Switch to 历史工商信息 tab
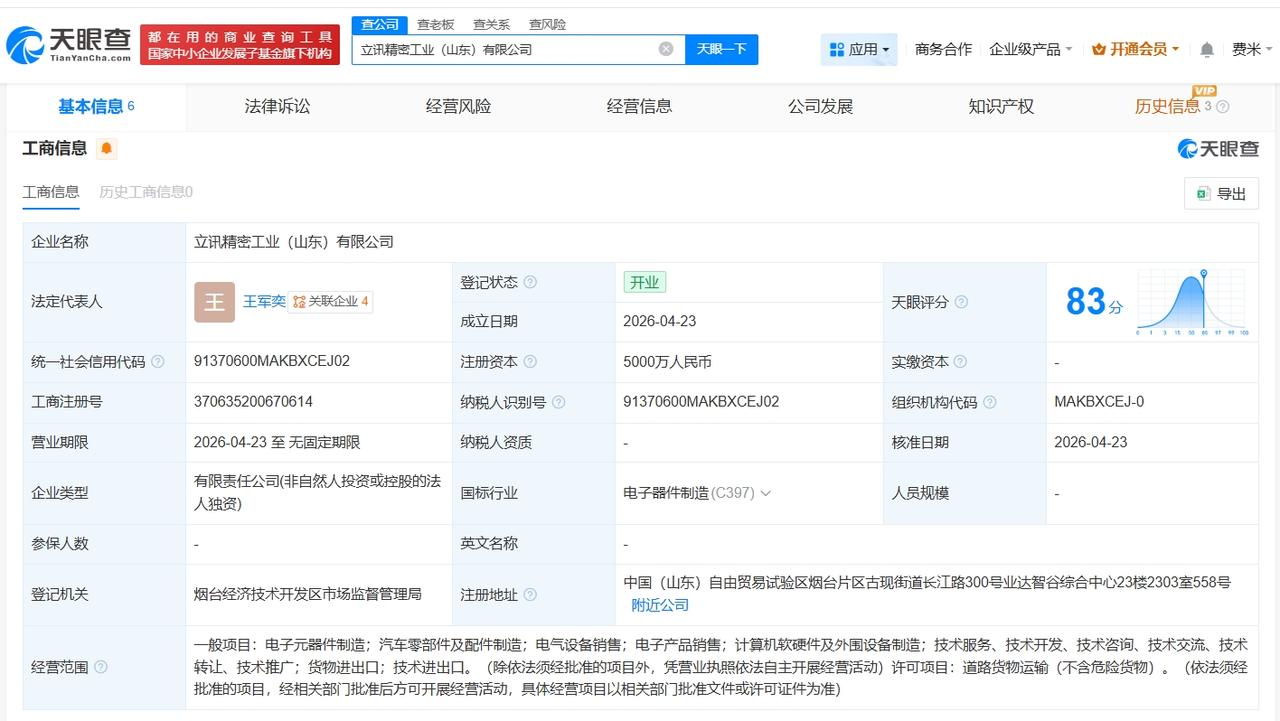 pyautogui.click(x=146, y=193)
